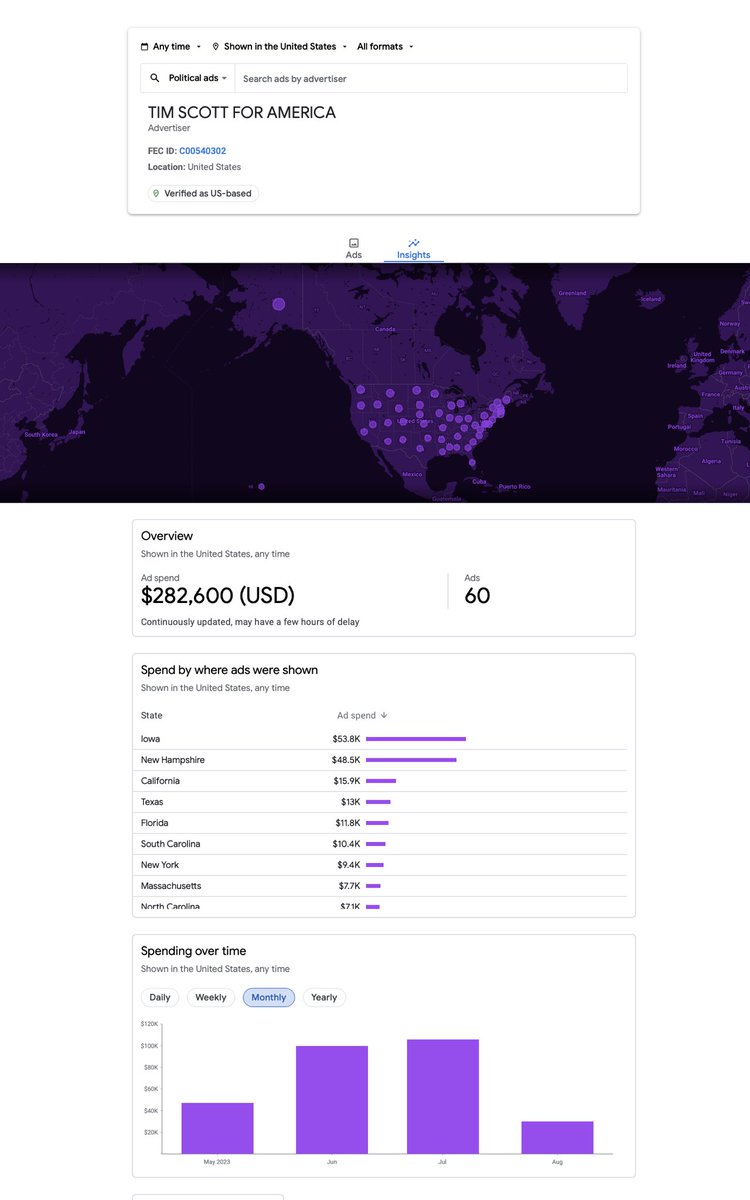The height and width of the screenshot is (1200, 750).
Task: Click the Insights chart icon
Action: (x=413, y=243)
